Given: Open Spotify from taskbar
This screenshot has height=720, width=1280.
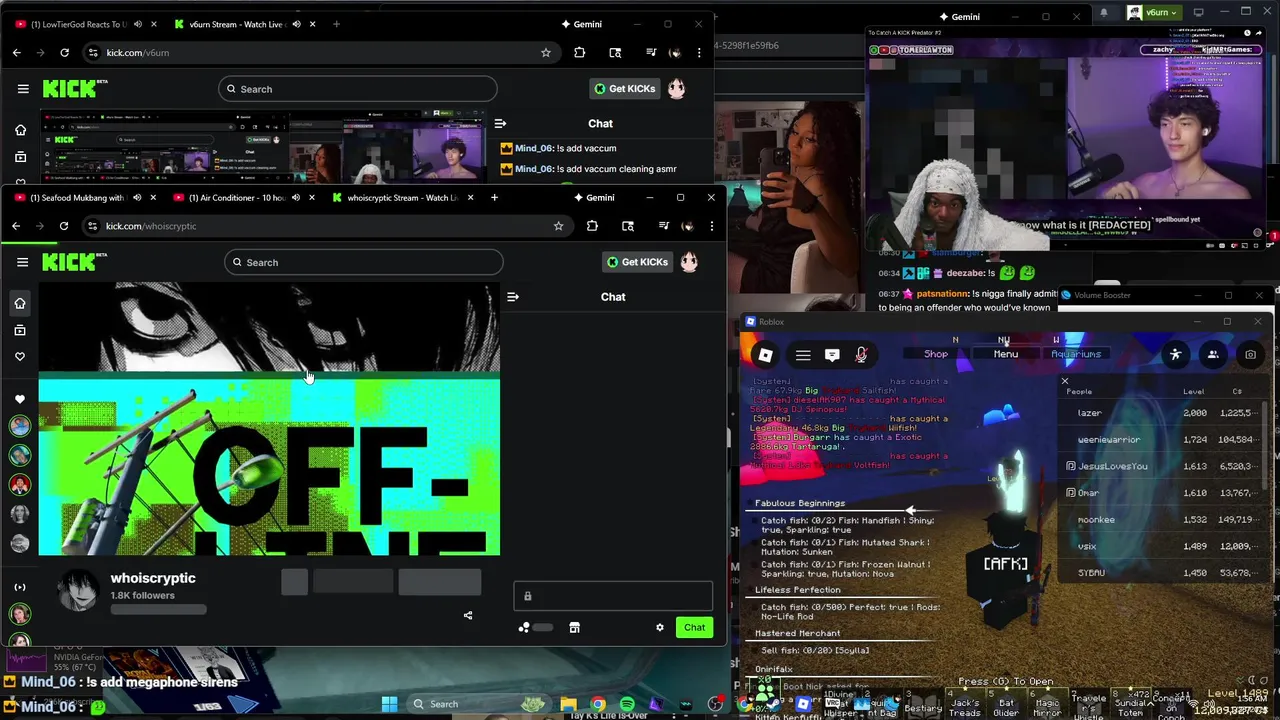Looking at the screenshot, I should pyautogui.click(x=627, y=704).
